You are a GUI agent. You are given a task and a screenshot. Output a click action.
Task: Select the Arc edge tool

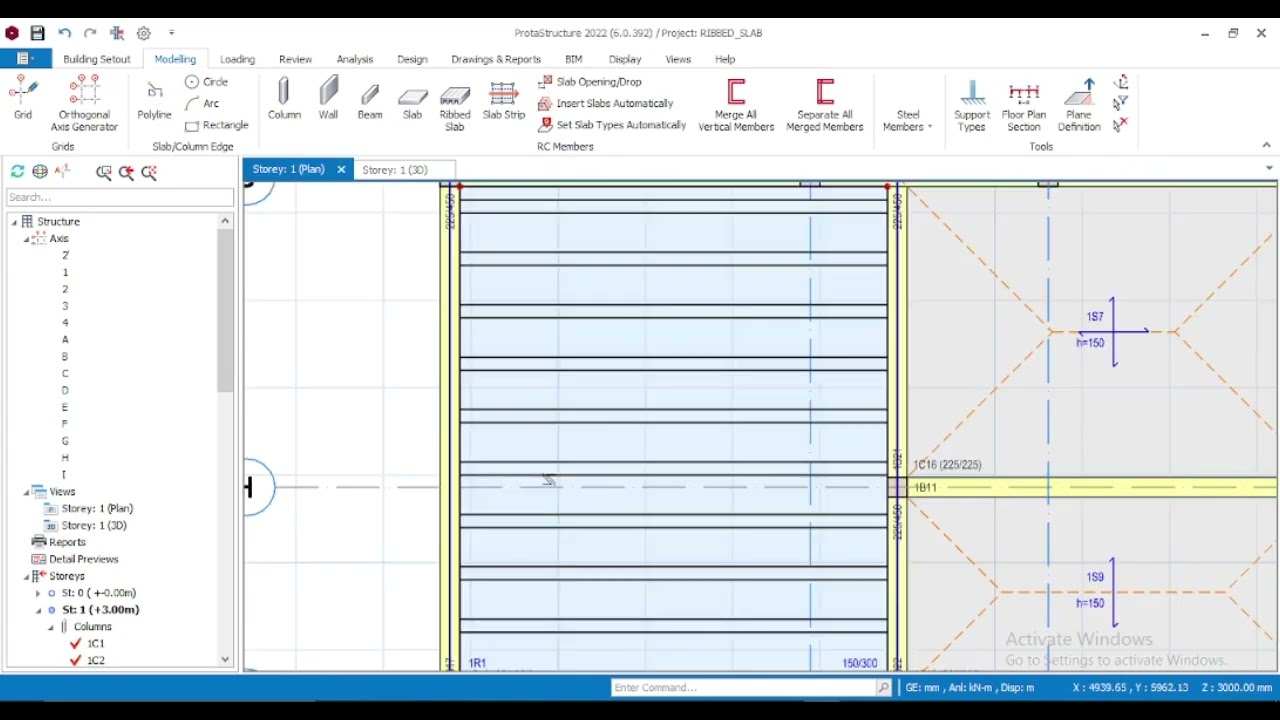pos(202,104)
